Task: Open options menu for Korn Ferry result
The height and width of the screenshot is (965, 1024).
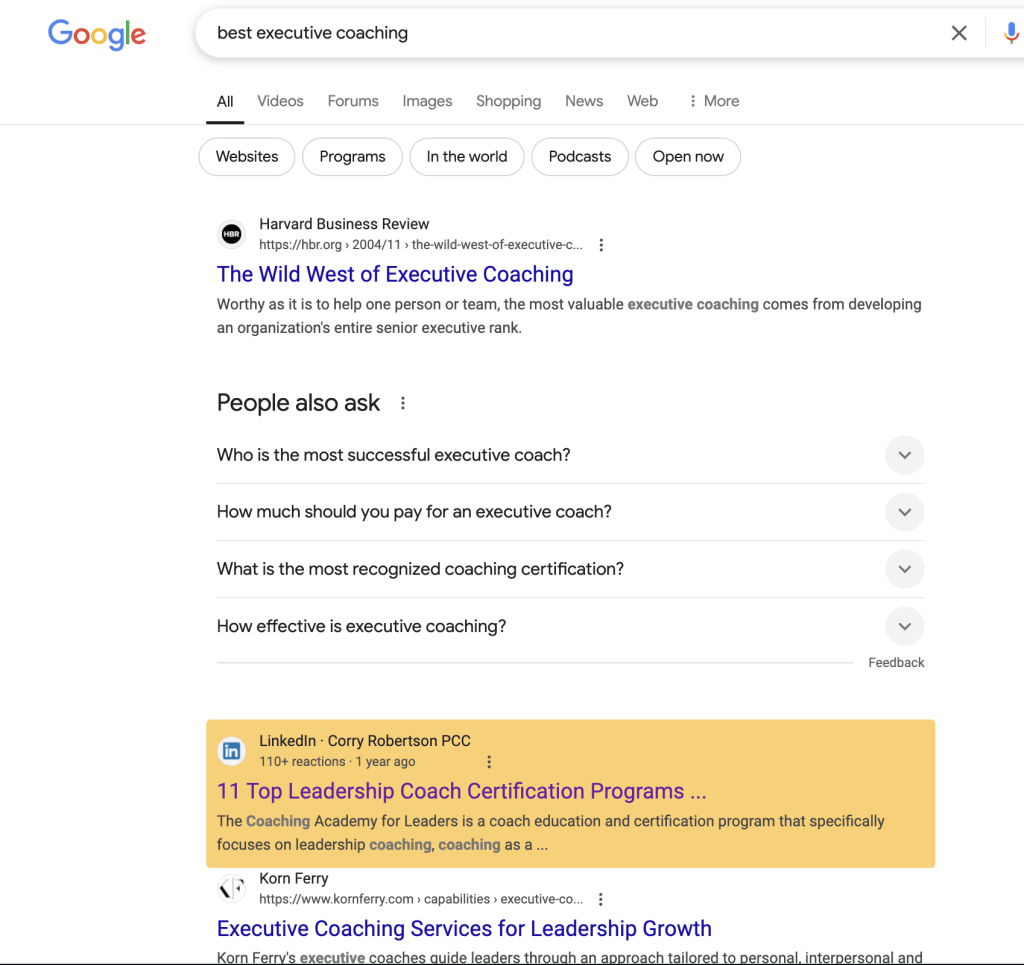Action: (x=600, y=899)
